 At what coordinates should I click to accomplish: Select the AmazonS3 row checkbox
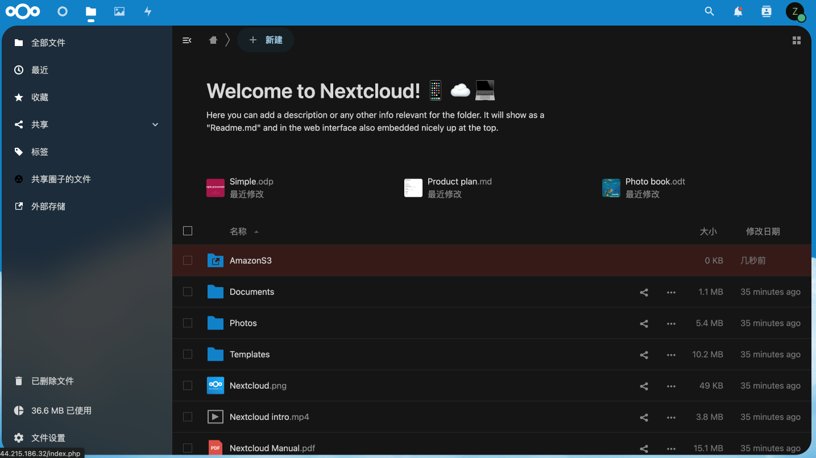[188, 260]
